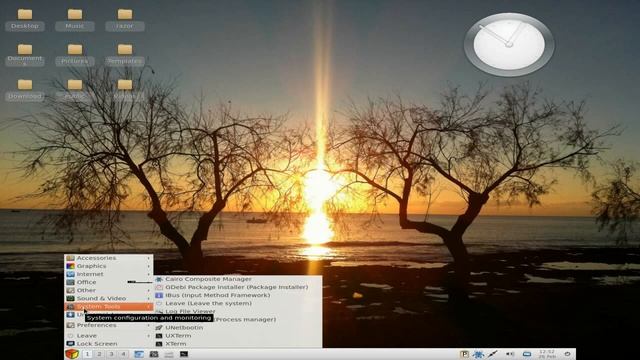Switch to workspace 4
Screen dimensions: 640x360
123,354
